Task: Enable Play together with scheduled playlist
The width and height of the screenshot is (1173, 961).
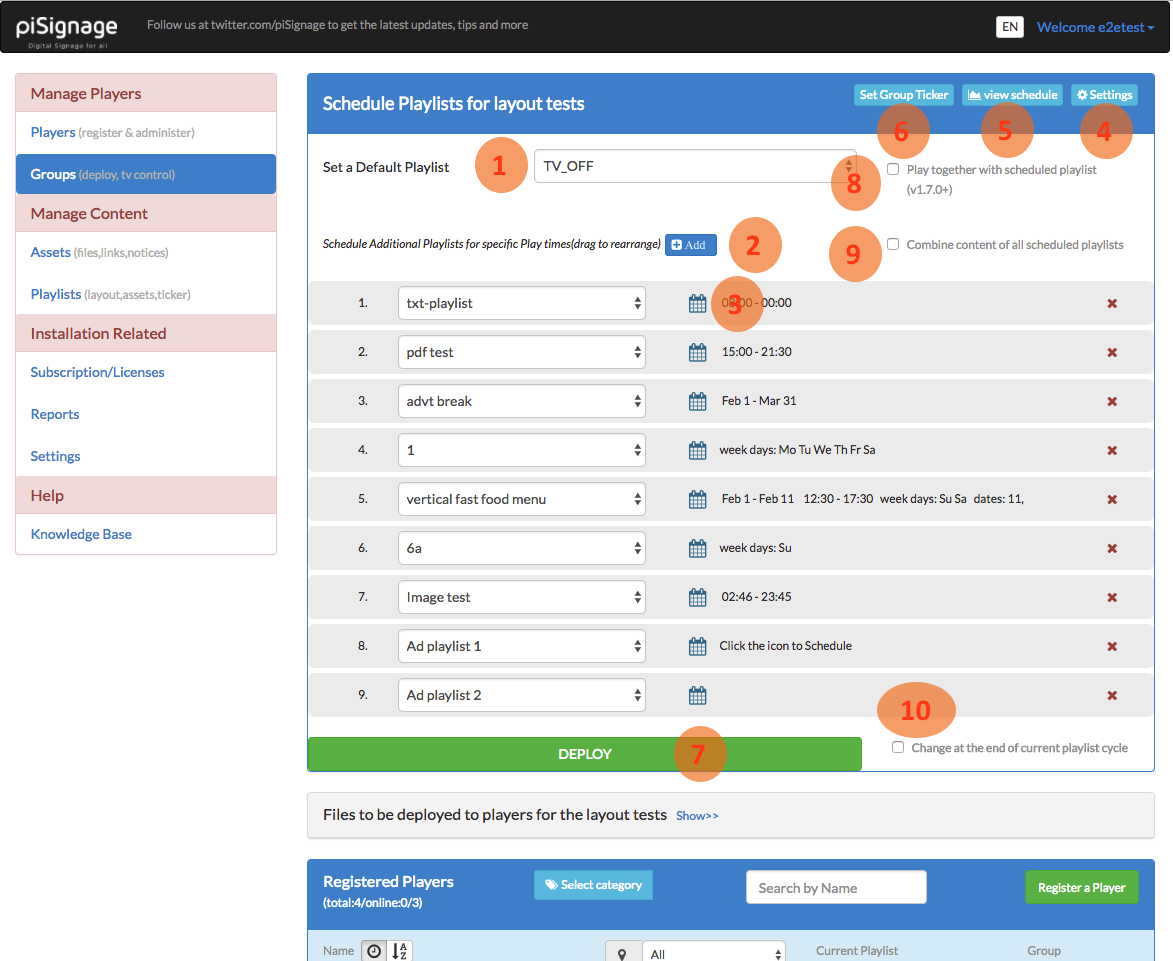Action: [x=893, y=170]
